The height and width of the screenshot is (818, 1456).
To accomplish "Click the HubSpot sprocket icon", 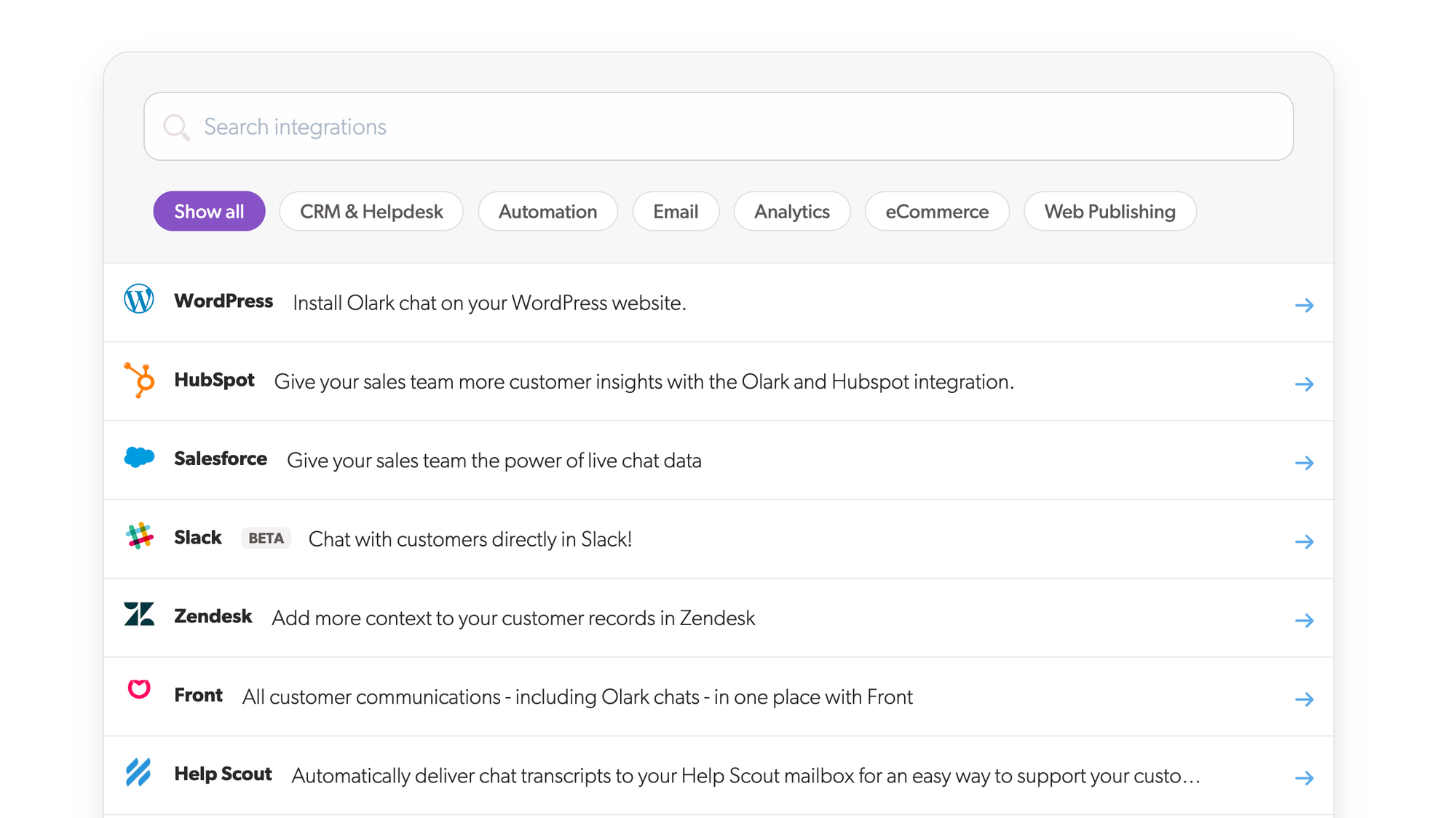I will (x=139, y=379).
